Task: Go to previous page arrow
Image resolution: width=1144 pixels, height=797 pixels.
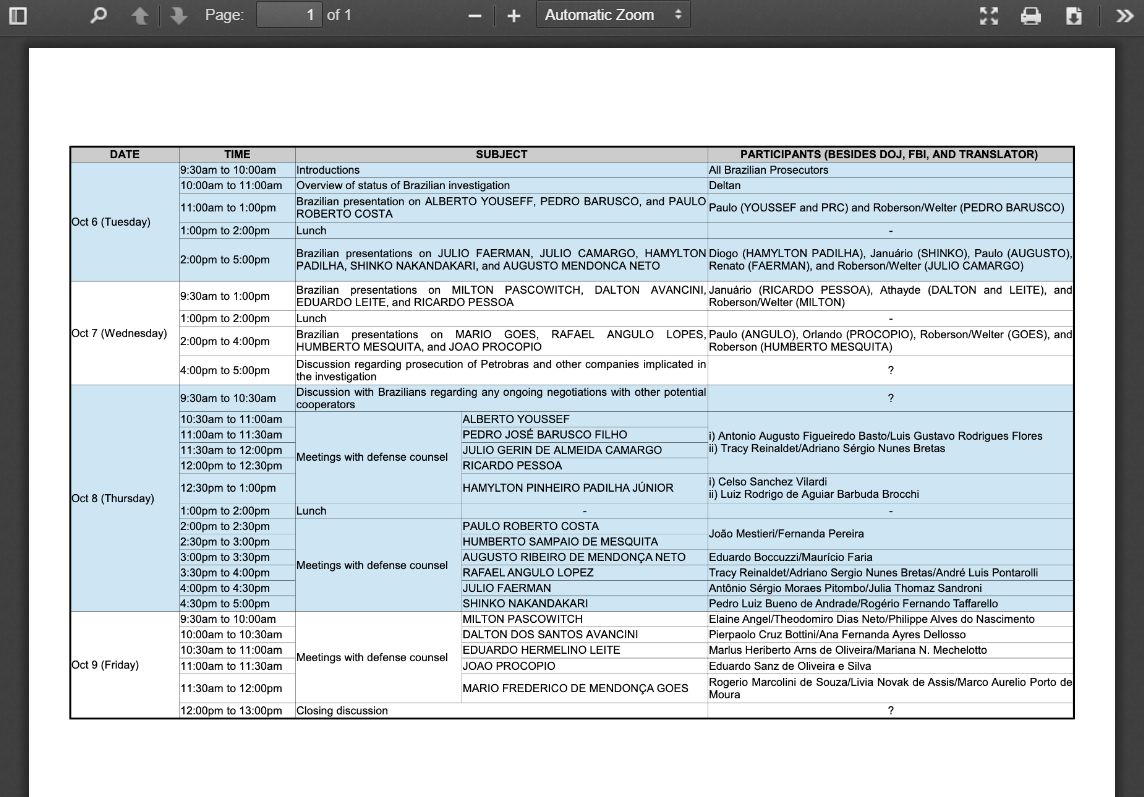Action: (x=139, y=15)
